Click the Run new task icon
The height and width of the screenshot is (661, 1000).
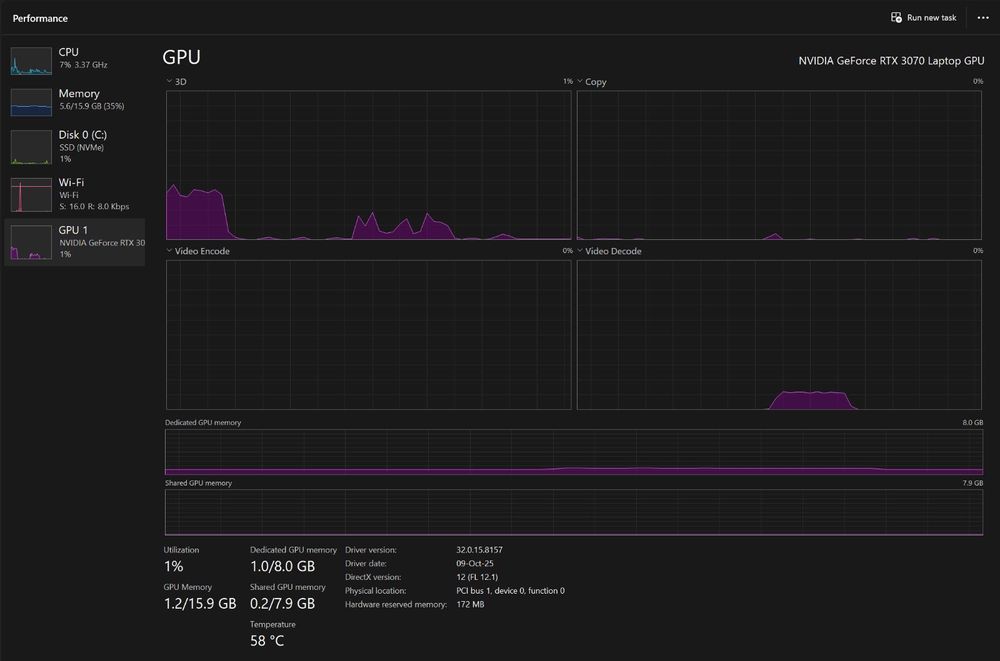click(x=896, y=17)
